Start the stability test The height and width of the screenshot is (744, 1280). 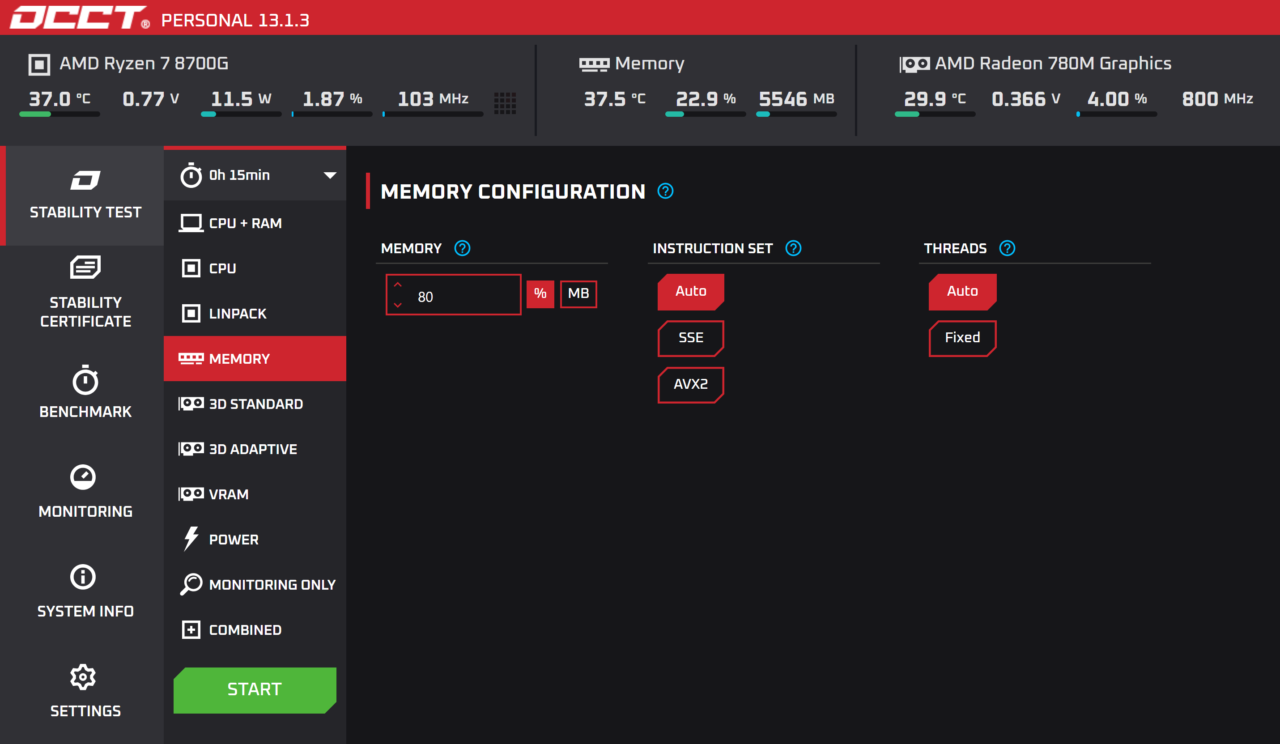[x=255, y=690]
